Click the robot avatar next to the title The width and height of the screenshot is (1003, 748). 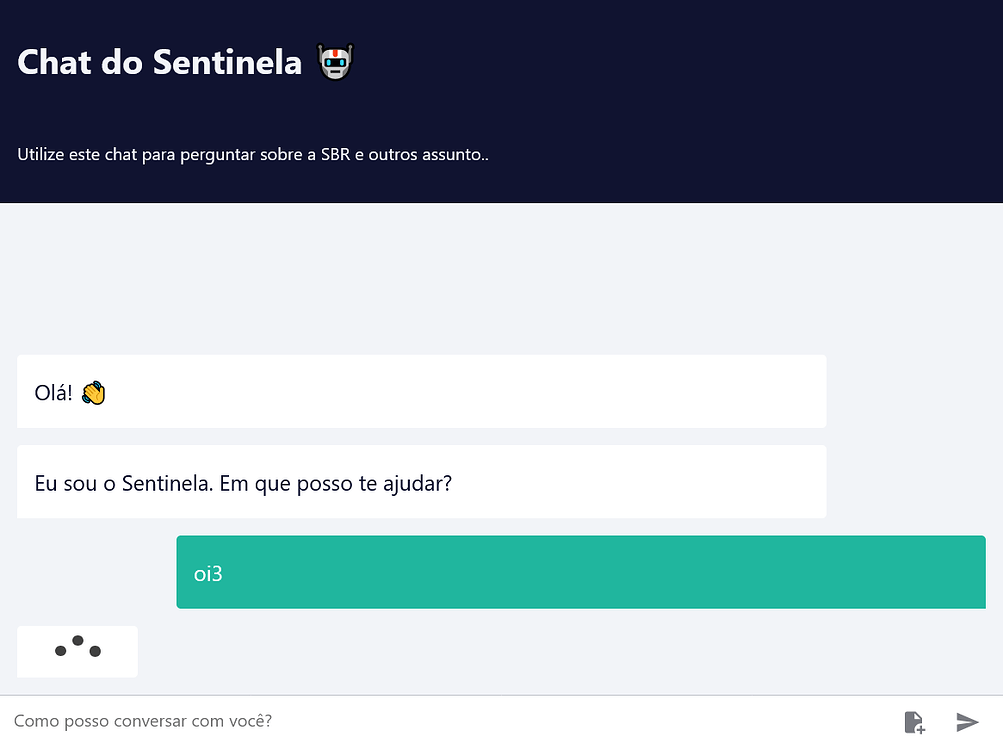point(333,62)
